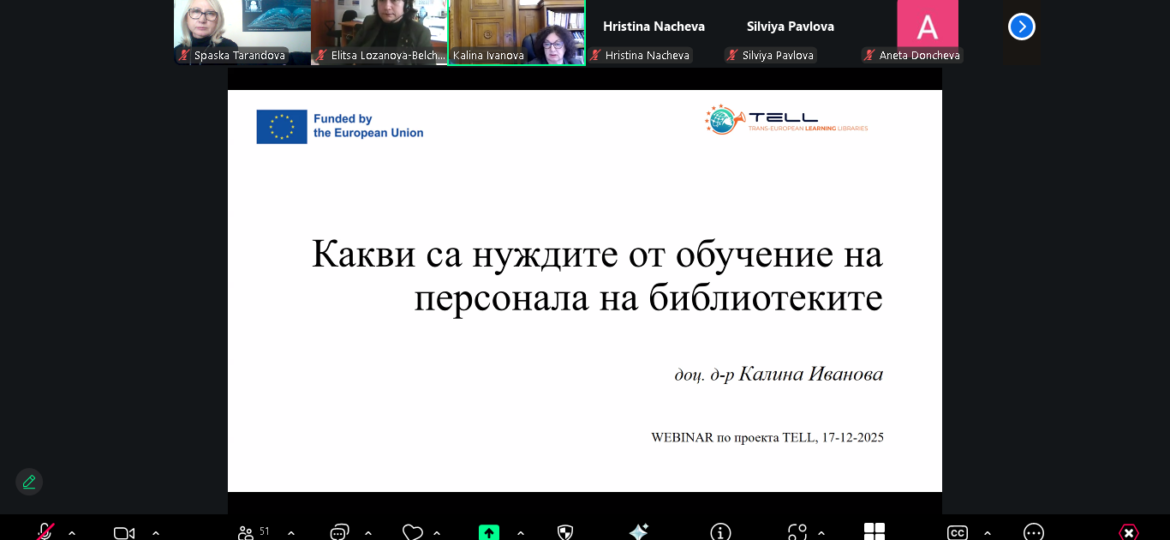
Task: Click muted mic icon beside Silviya Pavlova label
Action: pos(733,55)
